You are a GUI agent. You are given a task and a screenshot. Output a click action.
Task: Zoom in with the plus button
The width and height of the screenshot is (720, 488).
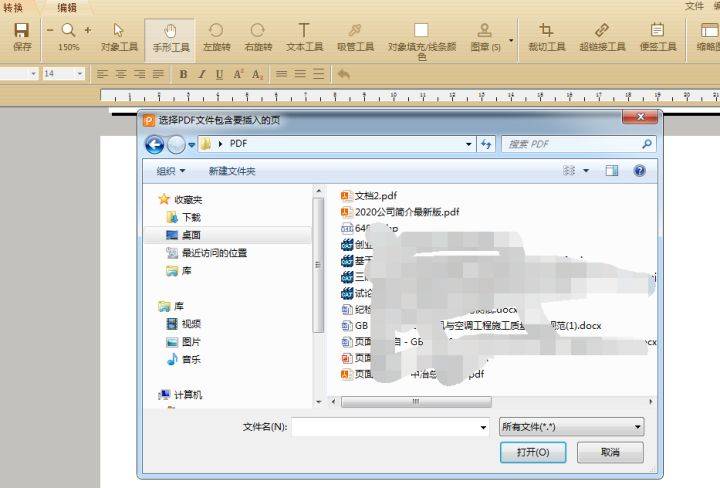tap(87, 30)
